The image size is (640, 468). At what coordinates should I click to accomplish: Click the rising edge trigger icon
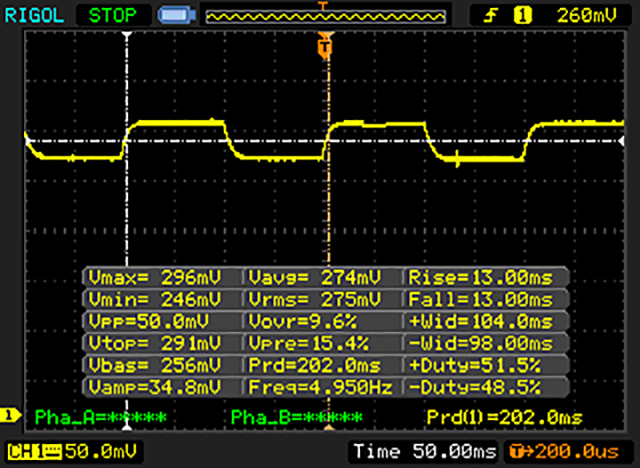click(x=491, y=16)
